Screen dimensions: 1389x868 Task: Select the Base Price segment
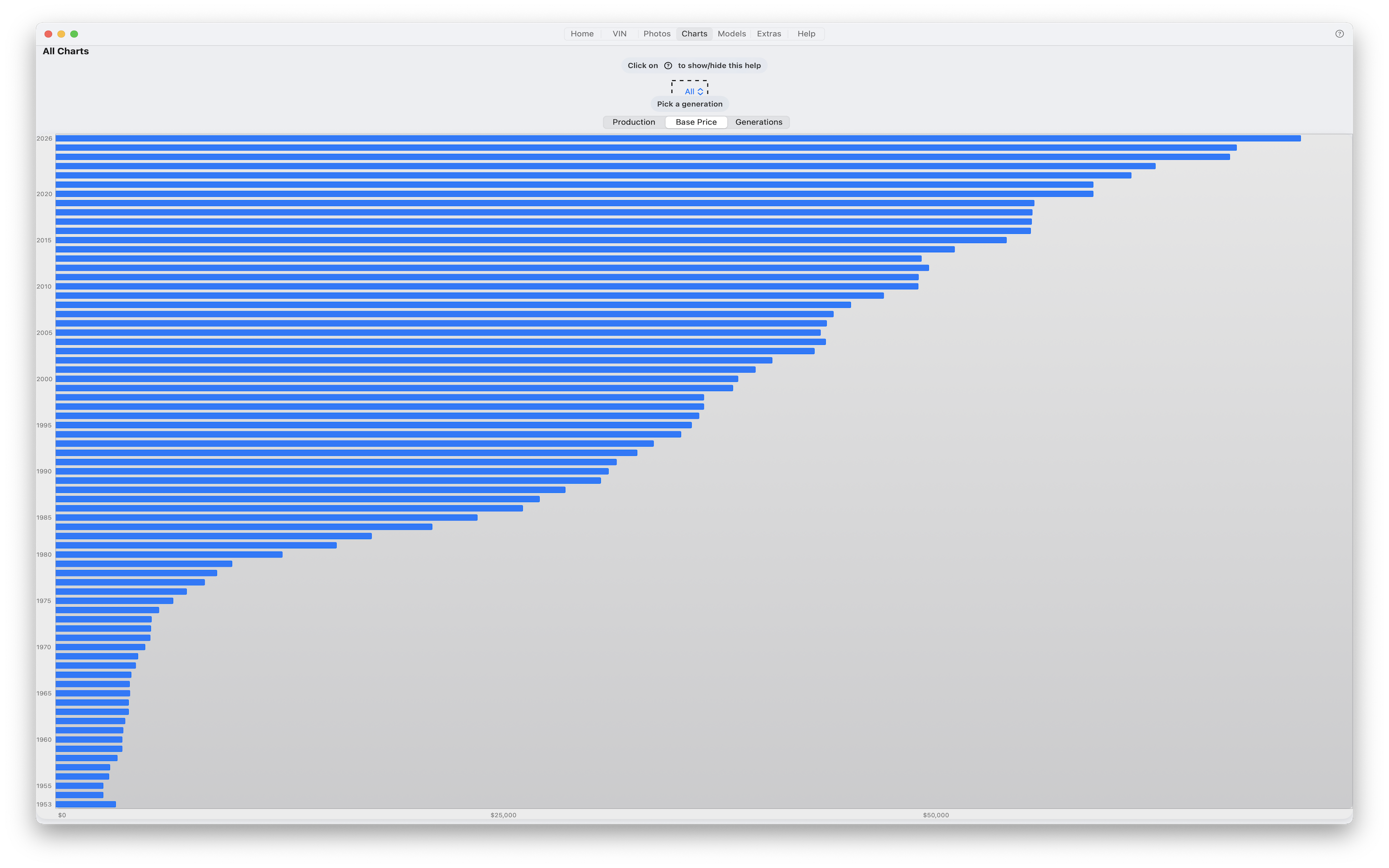click(695, 122)
